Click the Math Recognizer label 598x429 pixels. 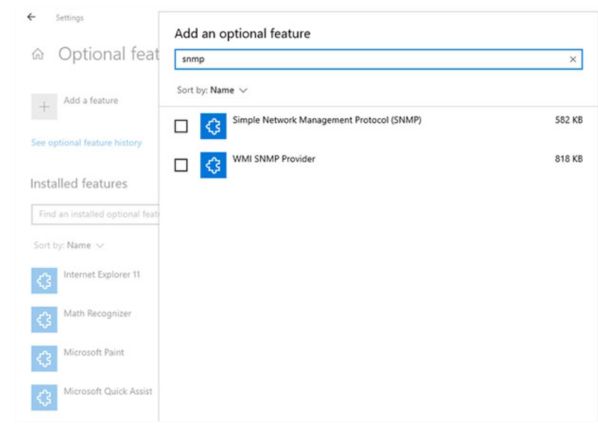[x=97, y=313]
